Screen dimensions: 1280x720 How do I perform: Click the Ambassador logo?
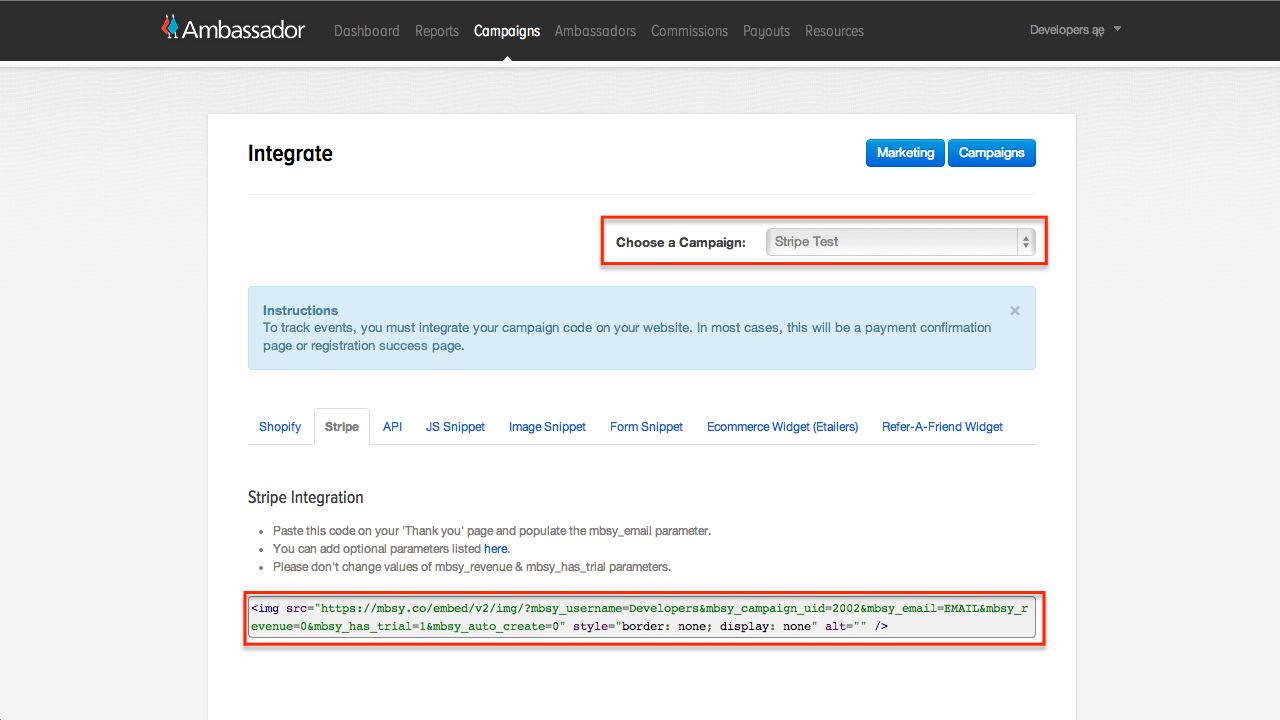pos(233,28)
